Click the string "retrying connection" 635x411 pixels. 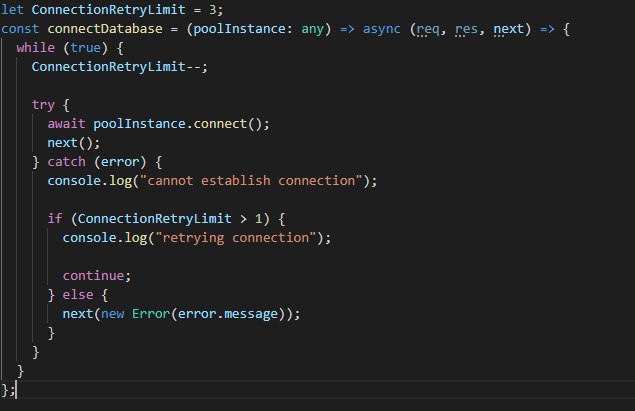pos(235,238)
